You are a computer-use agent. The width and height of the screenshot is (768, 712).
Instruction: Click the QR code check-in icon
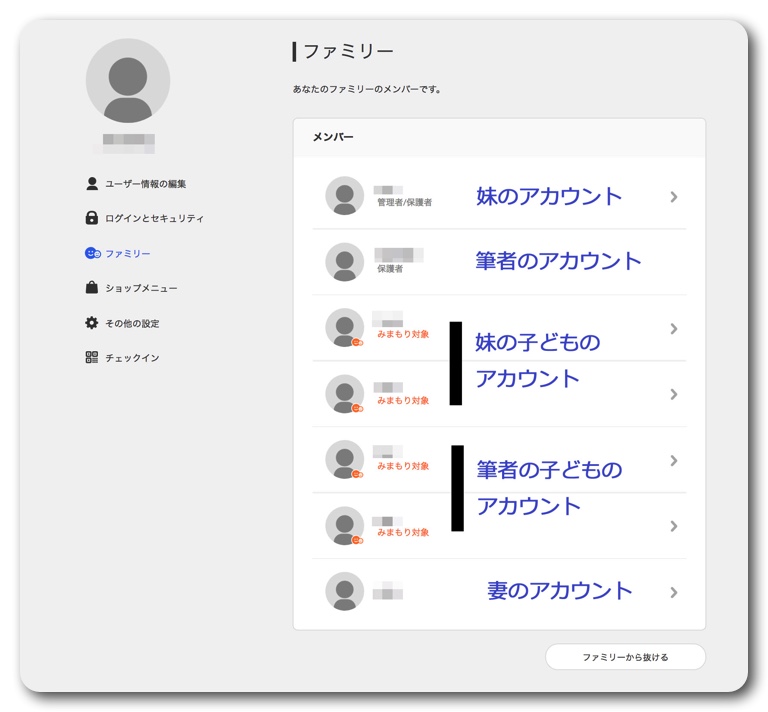92,357
